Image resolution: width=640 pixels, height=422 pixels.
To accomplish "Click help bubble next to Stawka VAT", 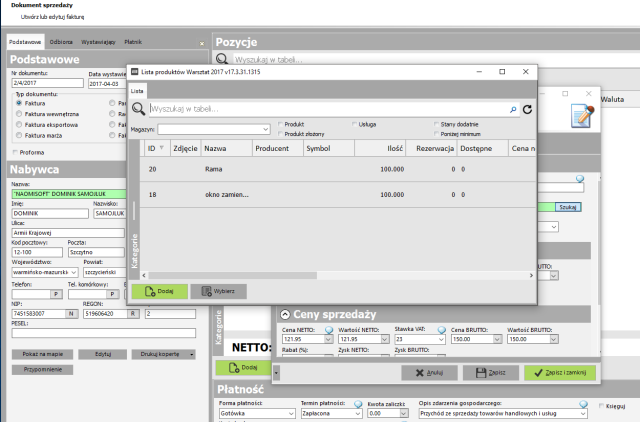I will point(442,330).
